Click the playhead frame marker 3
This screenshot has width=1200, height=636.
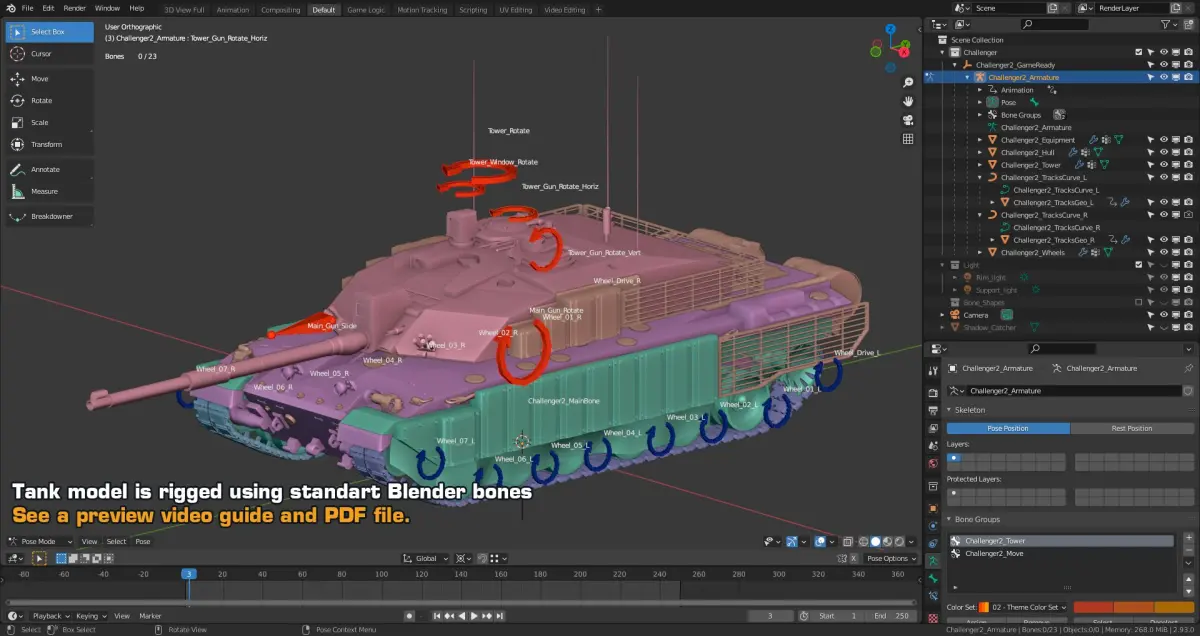(187, 574)
